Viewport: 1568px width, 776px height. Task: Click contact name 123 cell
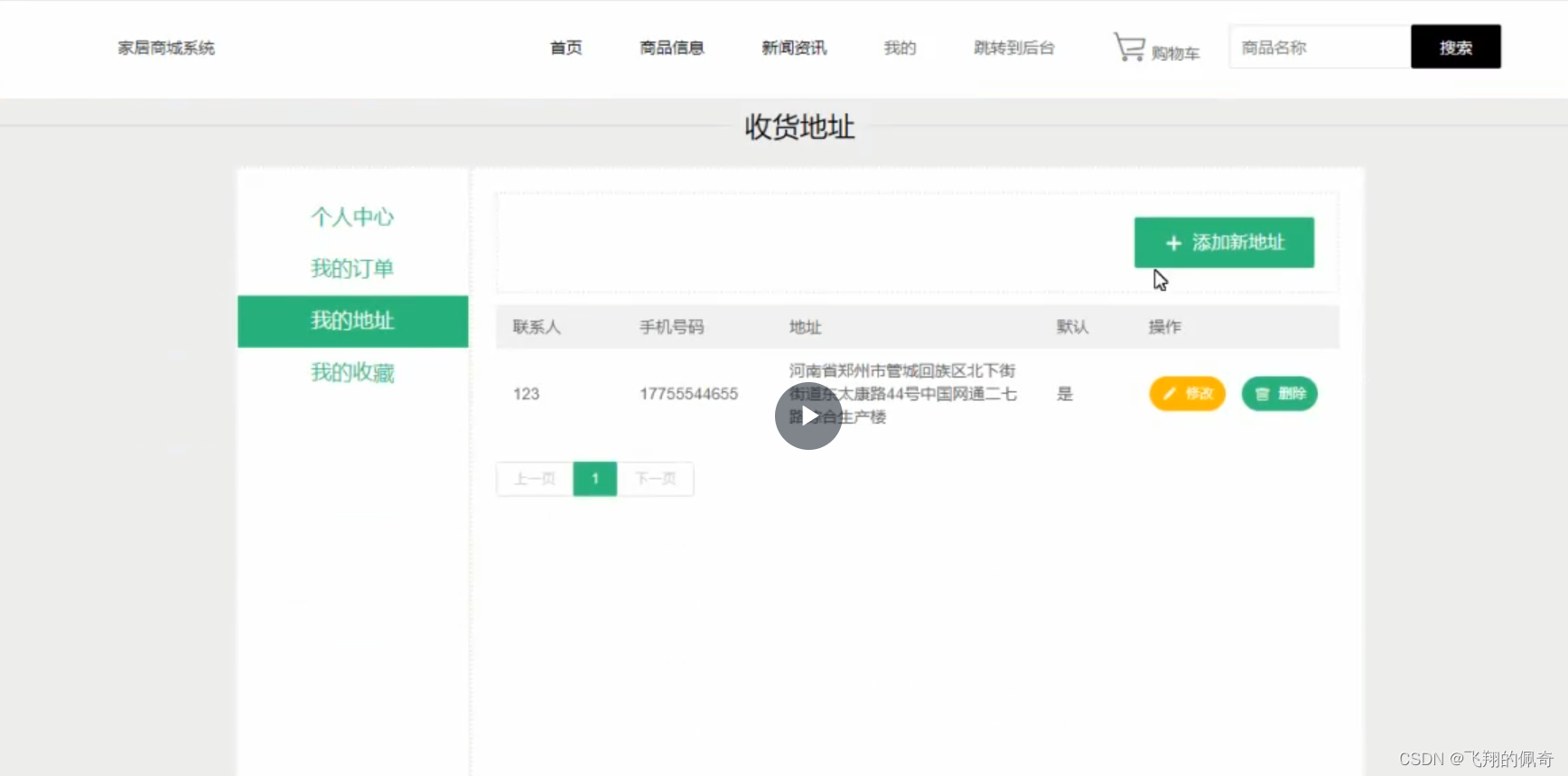[526, 394]
